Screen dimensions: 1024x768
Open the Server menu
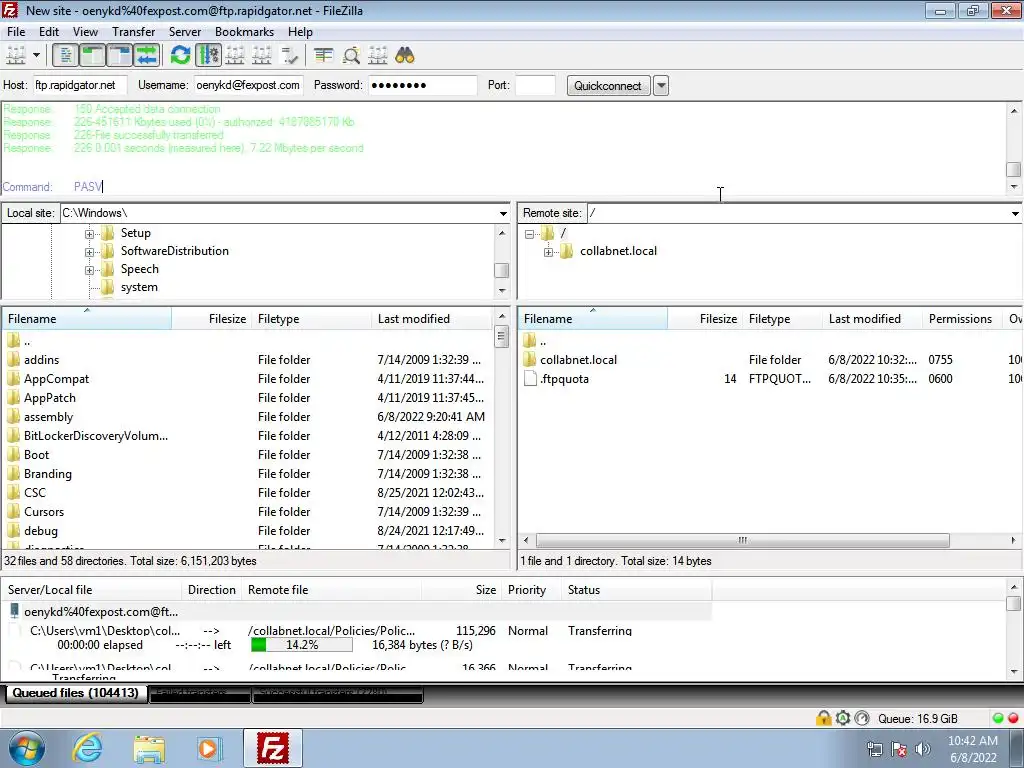(x=185, y=31)
